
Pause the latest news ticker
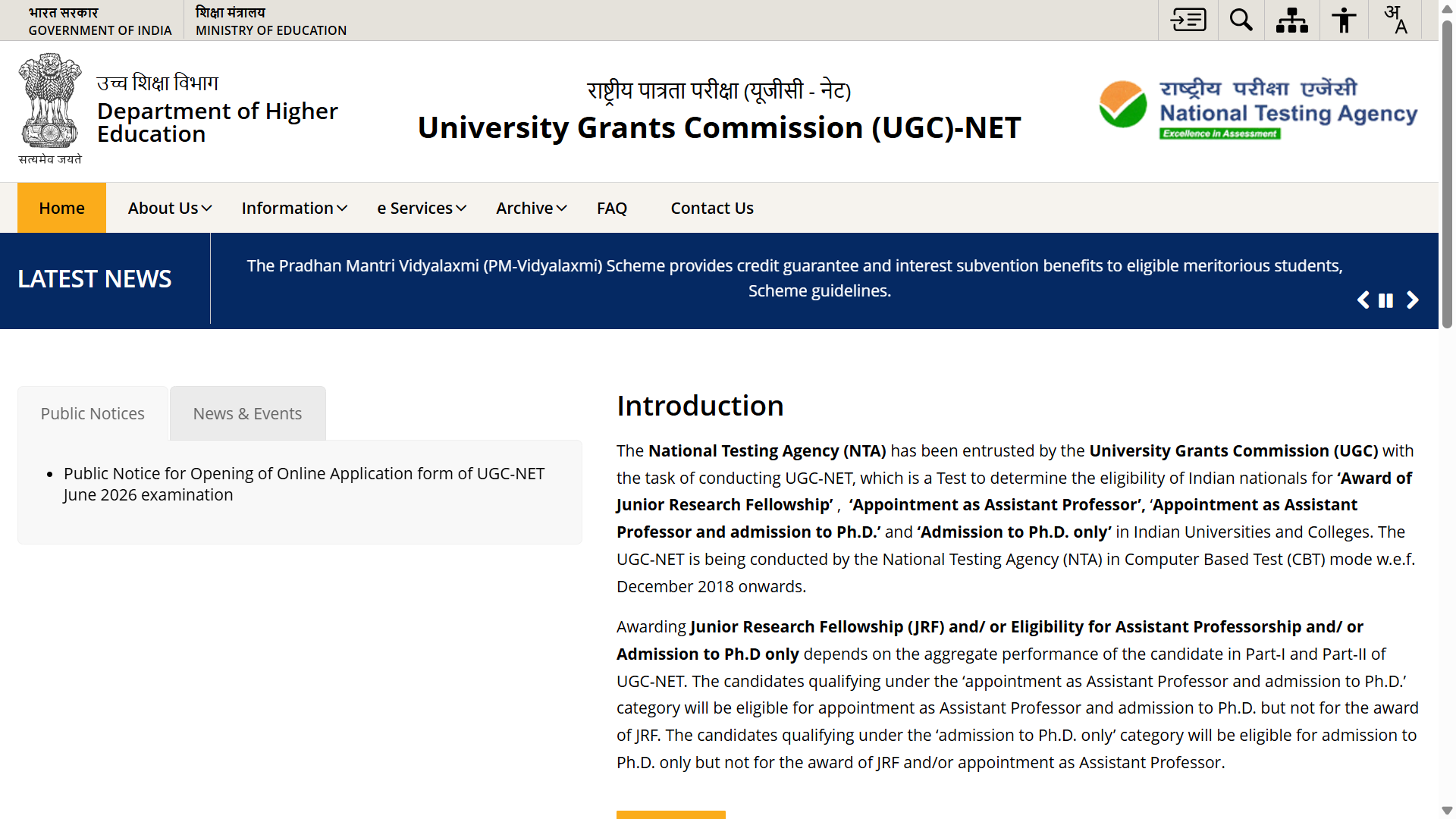(1385, 300)
